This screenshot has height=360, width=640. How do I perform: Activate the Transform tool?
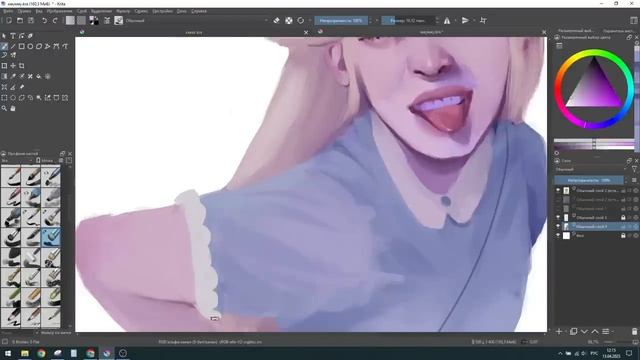[4, 66]
